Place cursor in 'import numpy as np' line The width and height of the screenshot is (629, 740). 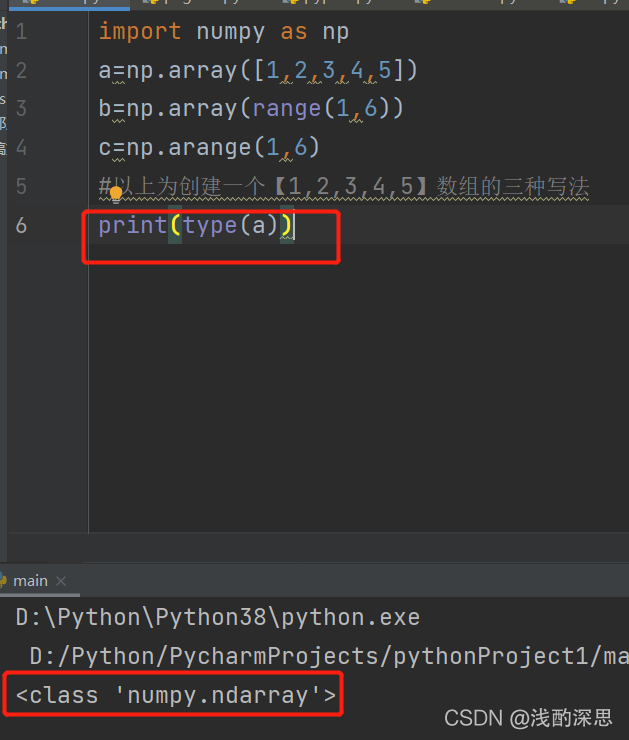[x=224, y=32]
